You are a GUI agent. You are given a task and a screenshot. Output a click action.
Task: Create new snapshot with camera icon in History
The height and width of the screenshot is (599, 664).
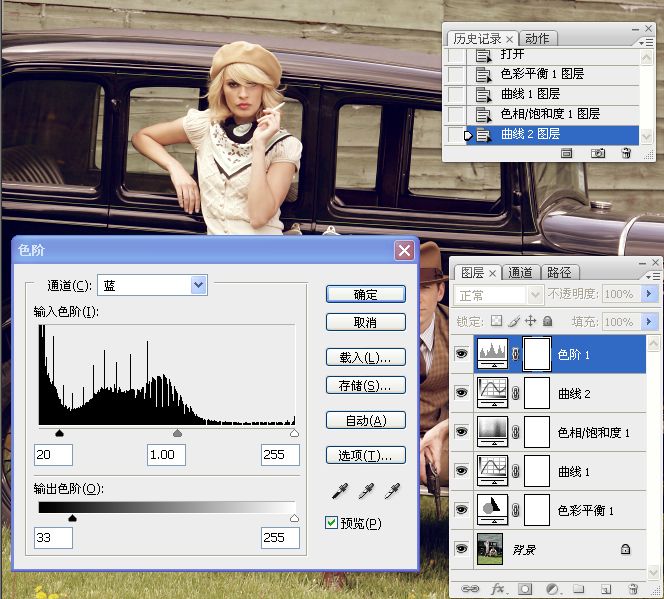tap(598, 153)
